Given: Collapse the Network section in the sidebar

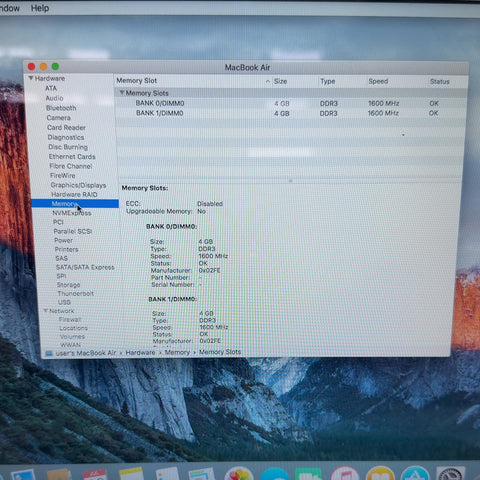Looking at the screenshot, I should (45, 311).
